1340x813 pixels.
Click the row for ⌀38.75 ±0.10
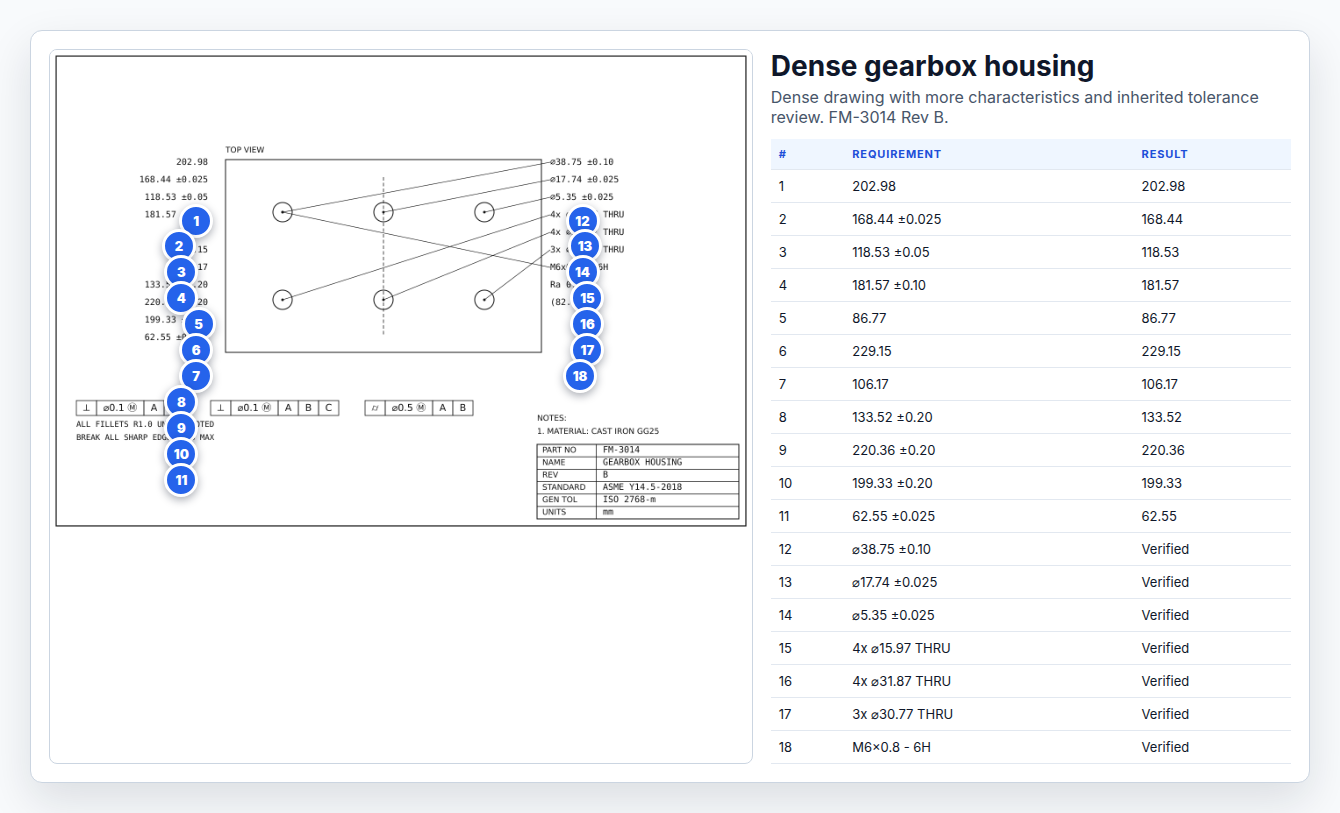tap(1030, 549)
